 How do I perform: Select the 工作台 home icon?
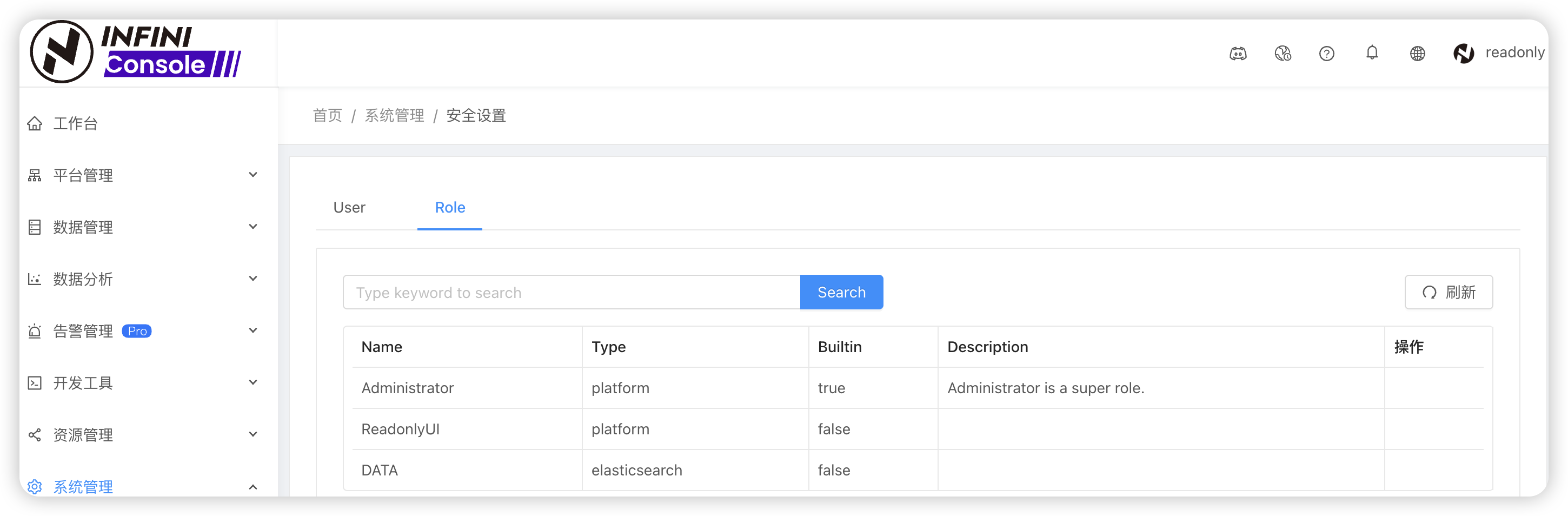tap(35, 123)
